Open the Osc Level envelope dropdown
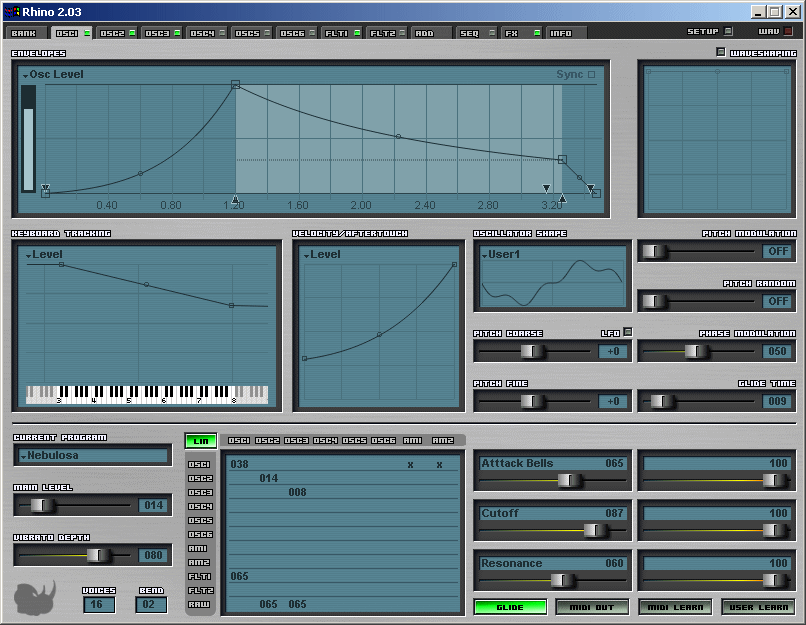The height and width of the screenshot is (625, 806). 53,75
